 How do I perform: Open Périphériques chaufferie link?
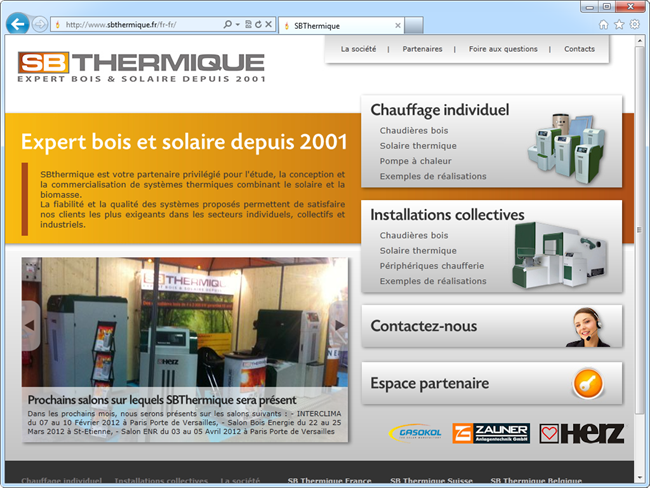click(431, 266)
